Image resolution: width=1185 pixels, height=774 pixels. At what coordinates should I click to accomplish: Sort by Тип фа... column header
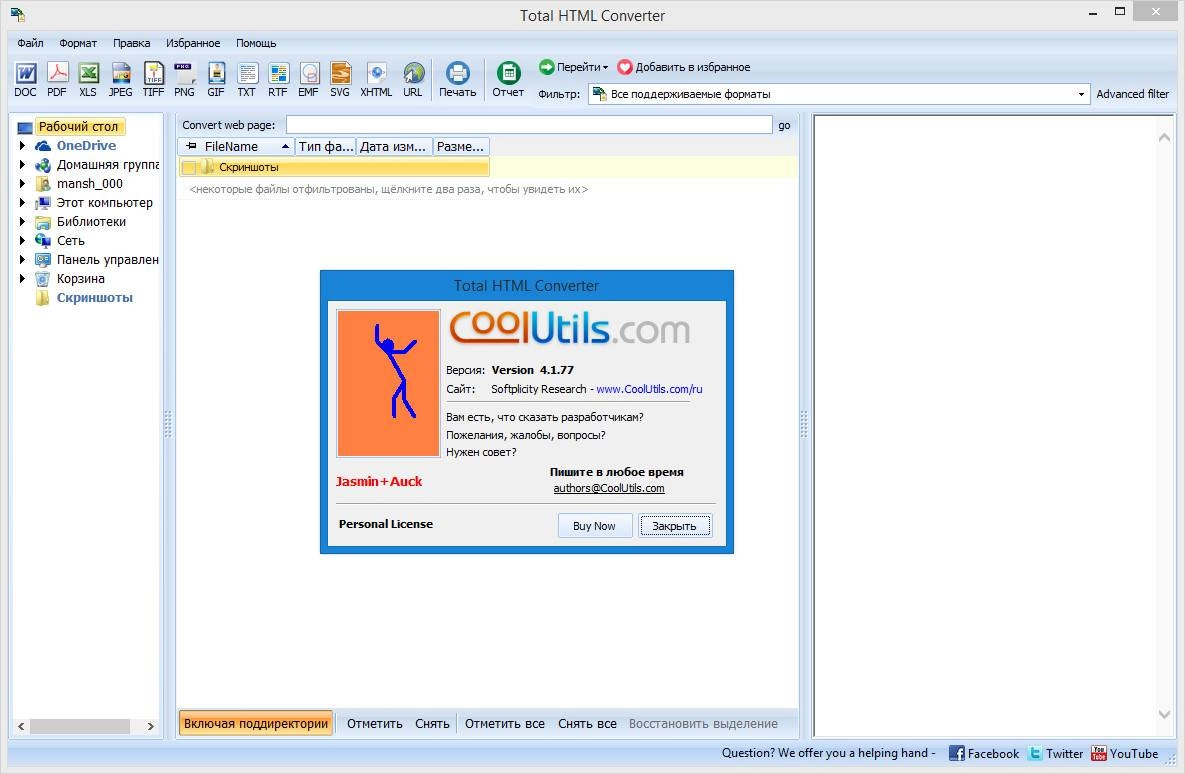point(325,147)
